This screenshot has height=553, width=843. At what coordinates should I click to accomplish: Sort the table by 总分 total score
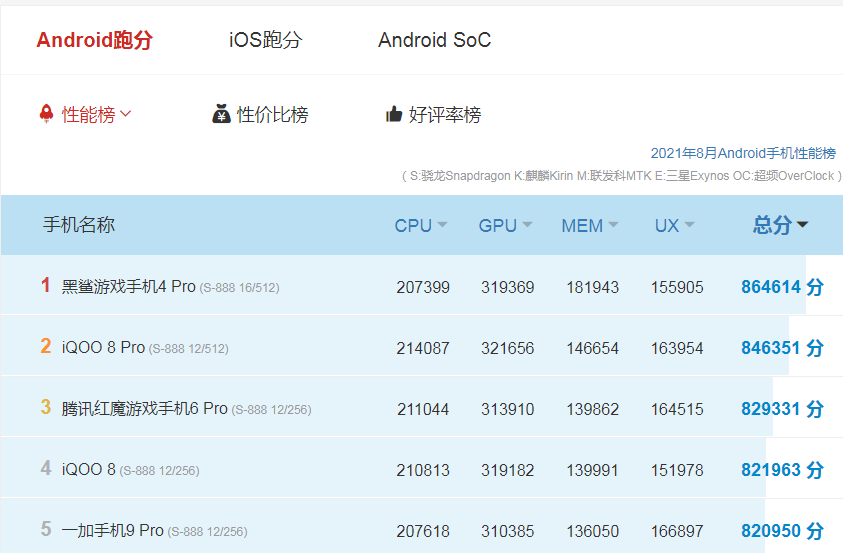coord(780,225)
